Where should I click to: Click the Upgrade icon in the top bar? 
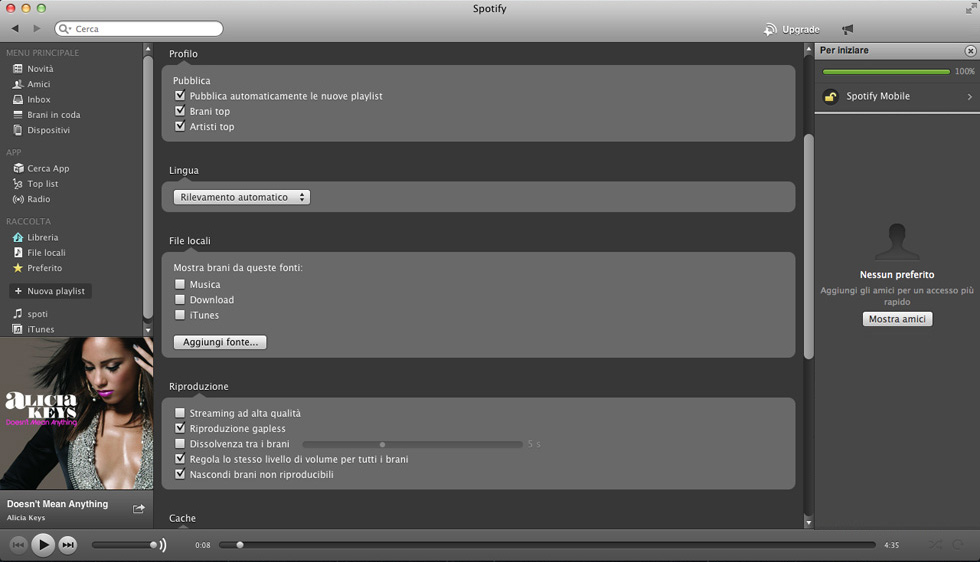tap(770, 30)
